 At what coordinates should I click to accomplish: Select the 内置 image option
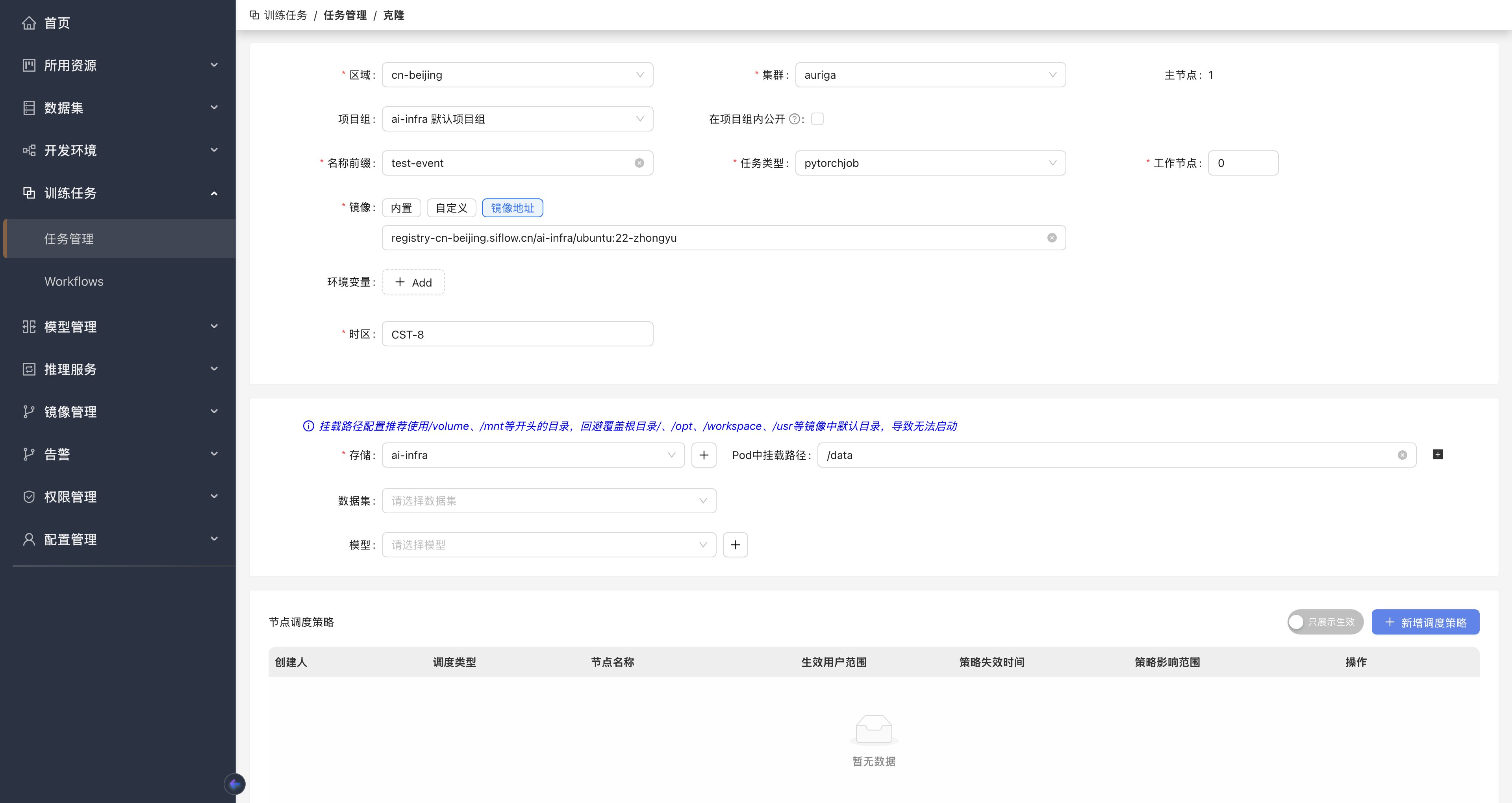pos(402,208)
